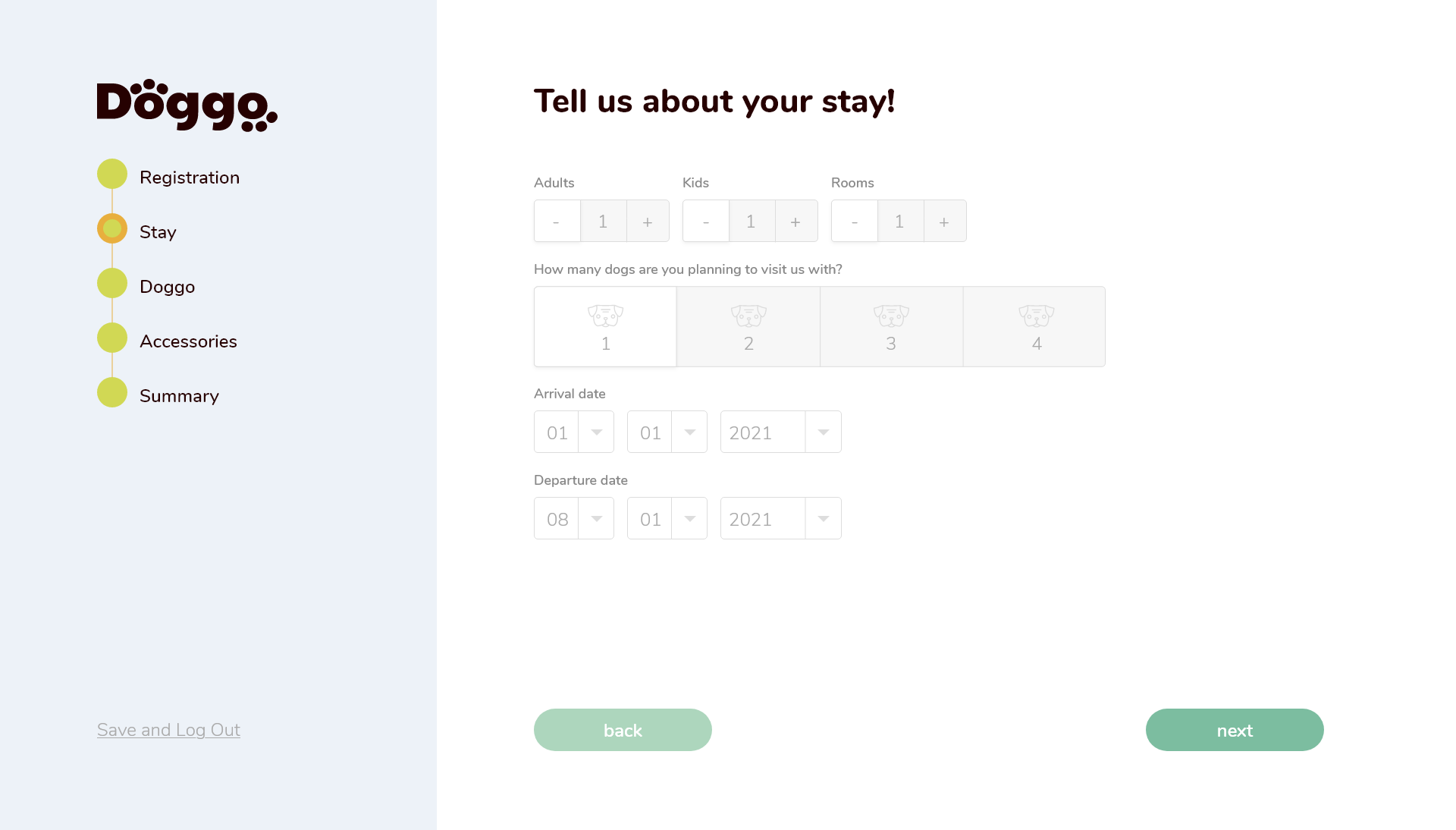Click the Save and Log Out link
The width and height of the screenshot is (1456, 830).
pos(168,730)
